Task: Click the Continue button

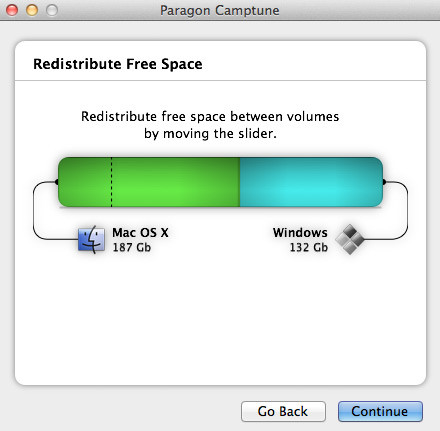Action: click(x=380, y=411)
